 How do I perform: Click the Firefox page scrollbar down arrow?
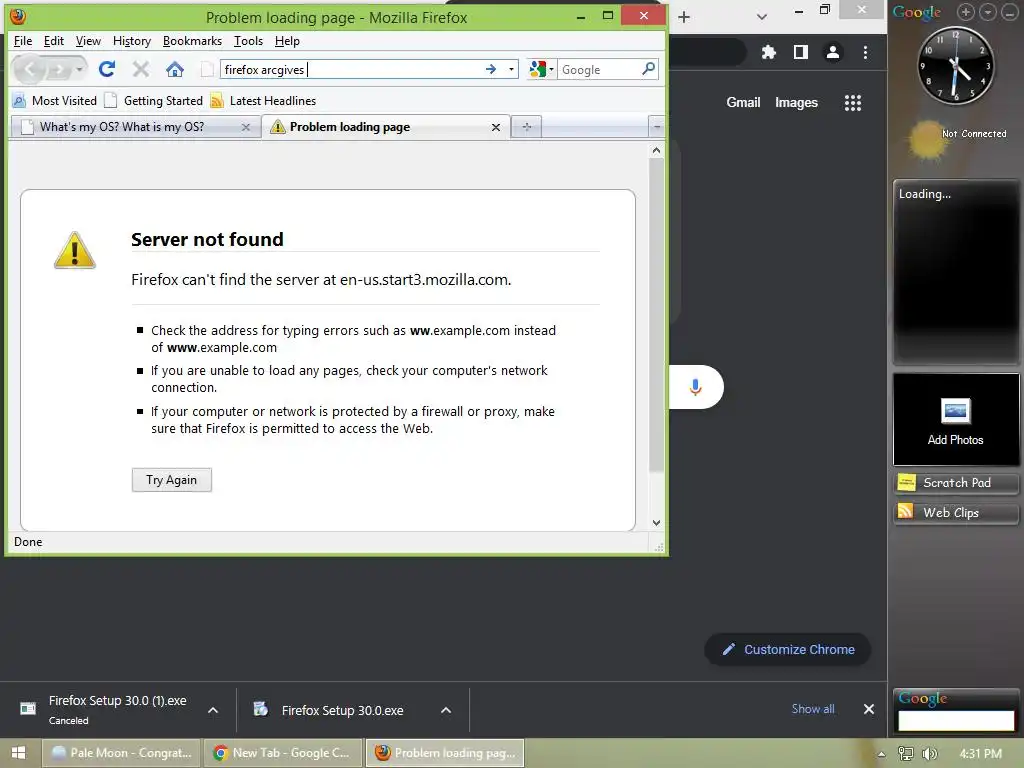(x=656, y=522)
